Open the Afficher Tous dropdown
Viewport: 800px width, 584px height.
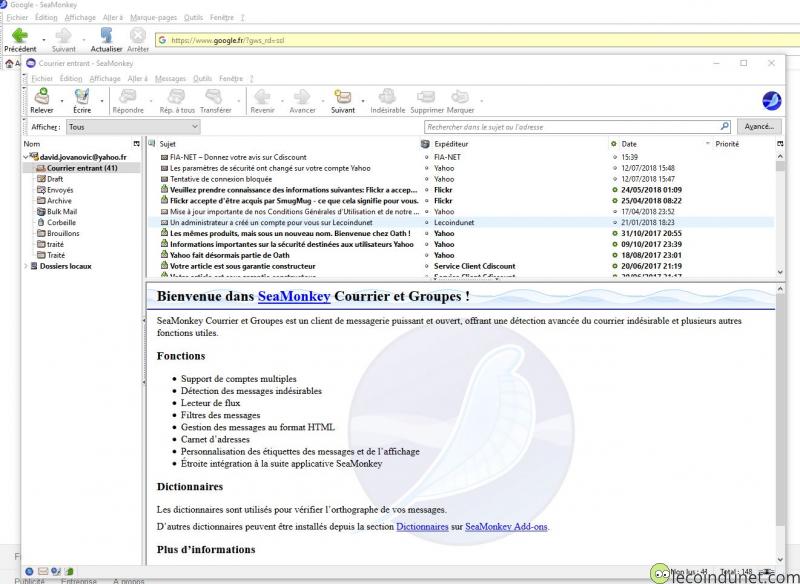[x=133, y=126]
